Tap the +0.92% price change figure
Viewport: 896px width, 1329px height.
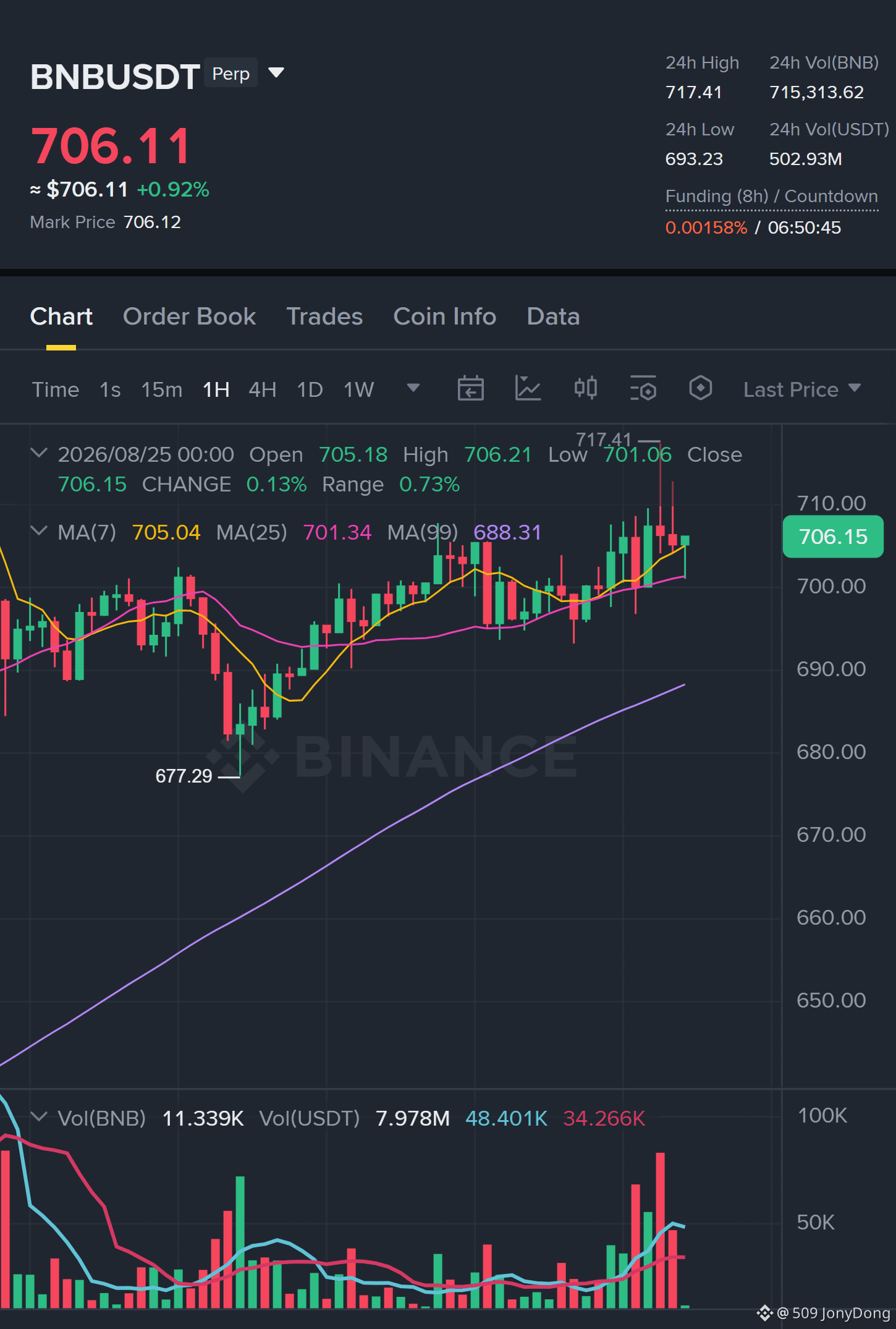[x=173, y=189]
